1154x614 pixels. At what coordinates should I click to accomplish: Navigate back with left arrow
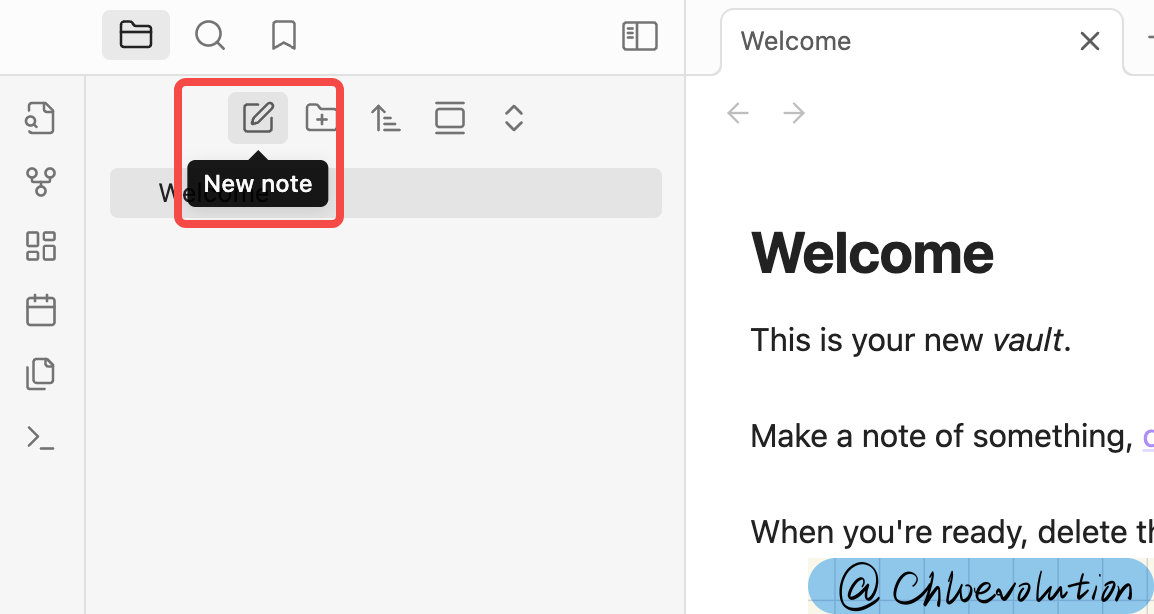click(737, 113)
